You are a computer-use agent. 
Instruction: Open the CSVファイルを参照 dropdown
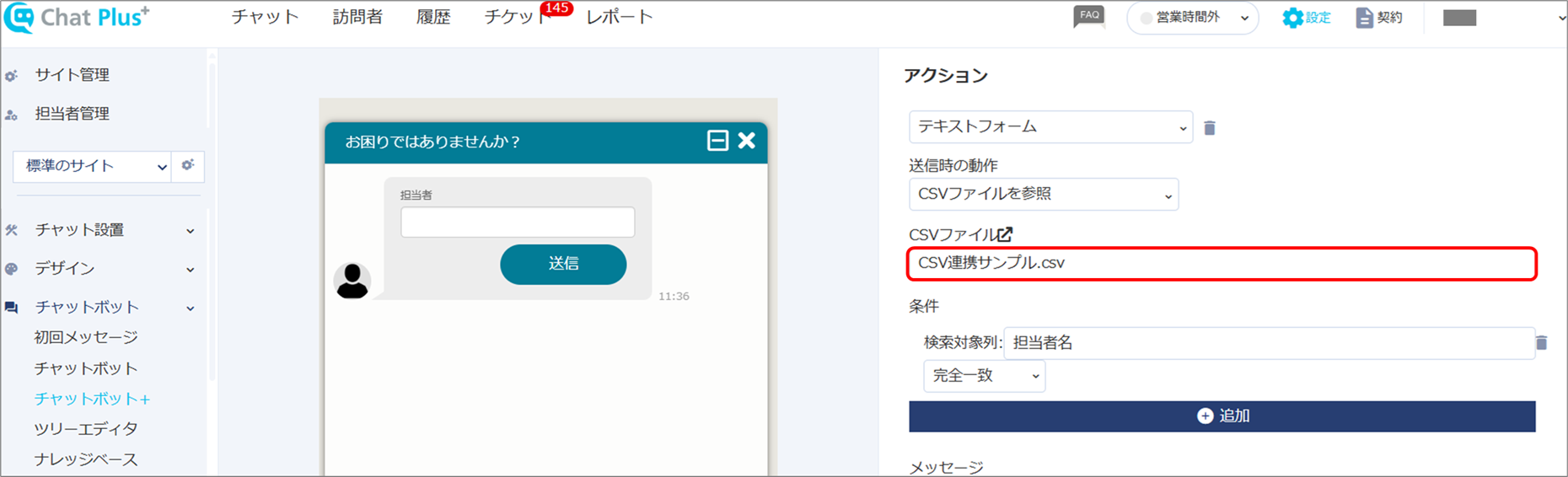(x=1044, y=194)
